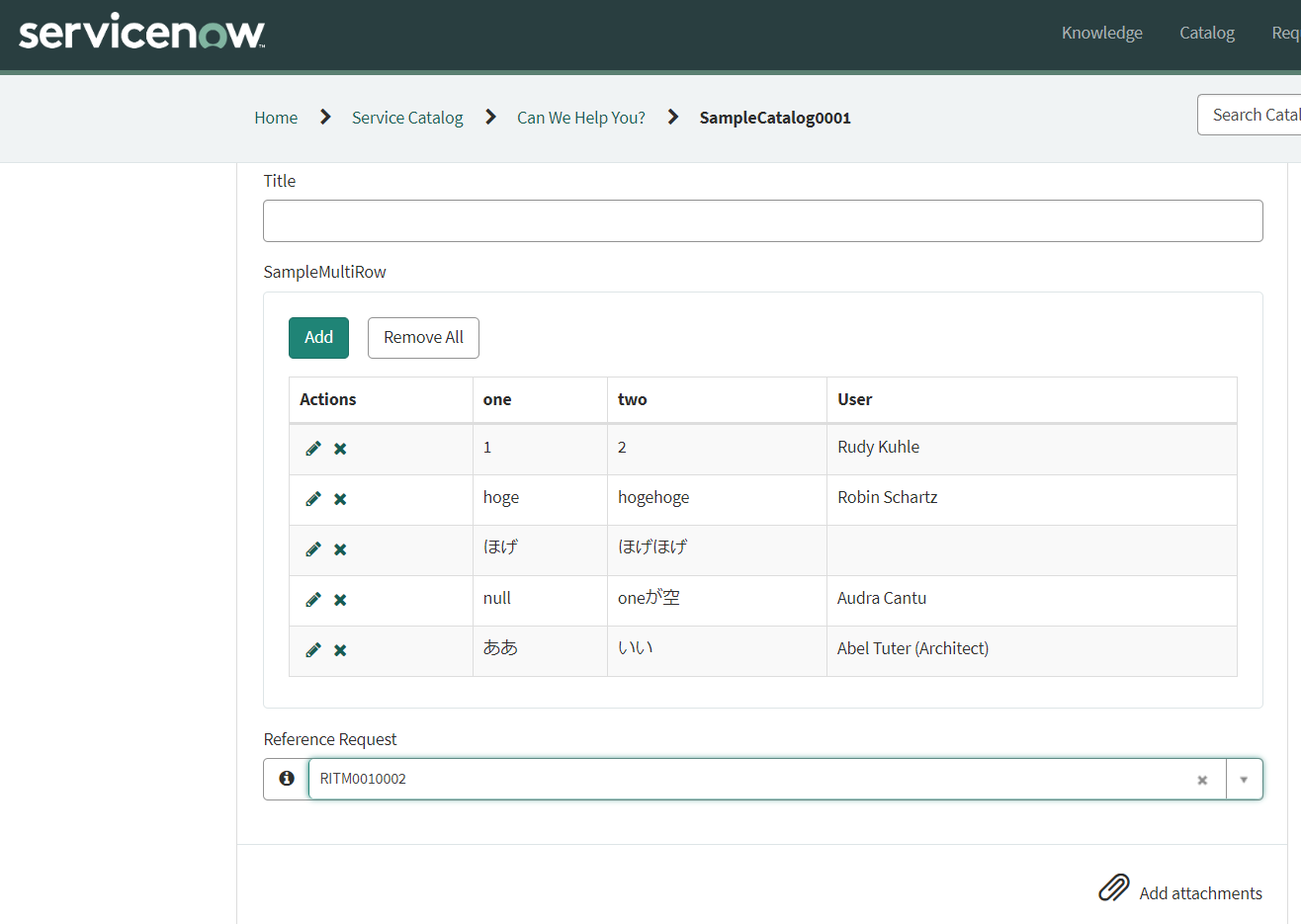Viewport: 1301px width, 924px height.
Task: Open the info tooltip for Reference Request
Action: (286, 779)
